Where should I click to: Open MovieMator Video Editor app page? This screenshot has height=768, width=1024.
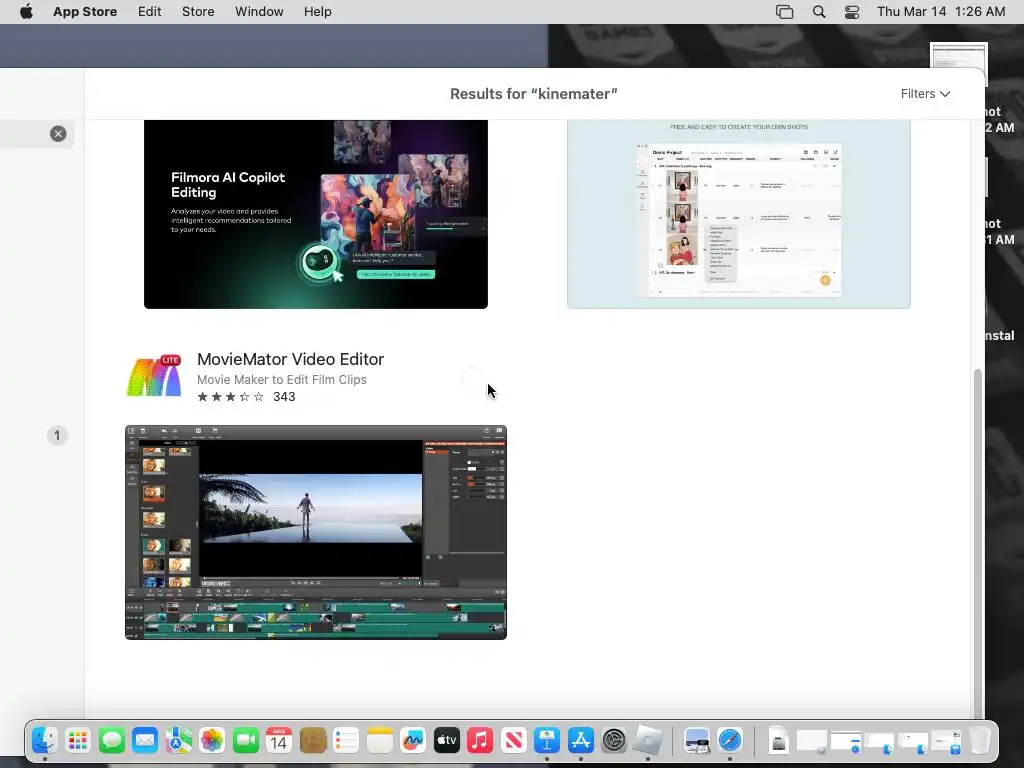point(291,359)
